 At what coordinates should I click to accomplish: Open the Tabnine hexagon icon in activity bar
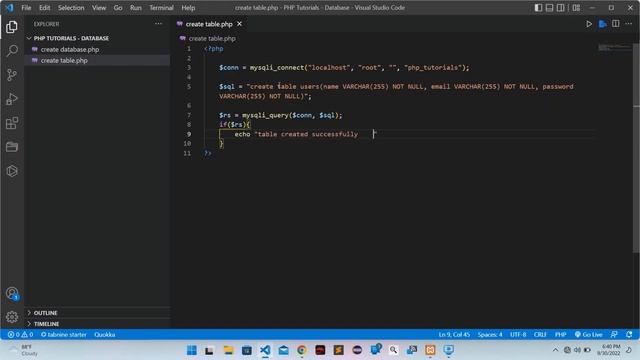click(x=12, y=171)
